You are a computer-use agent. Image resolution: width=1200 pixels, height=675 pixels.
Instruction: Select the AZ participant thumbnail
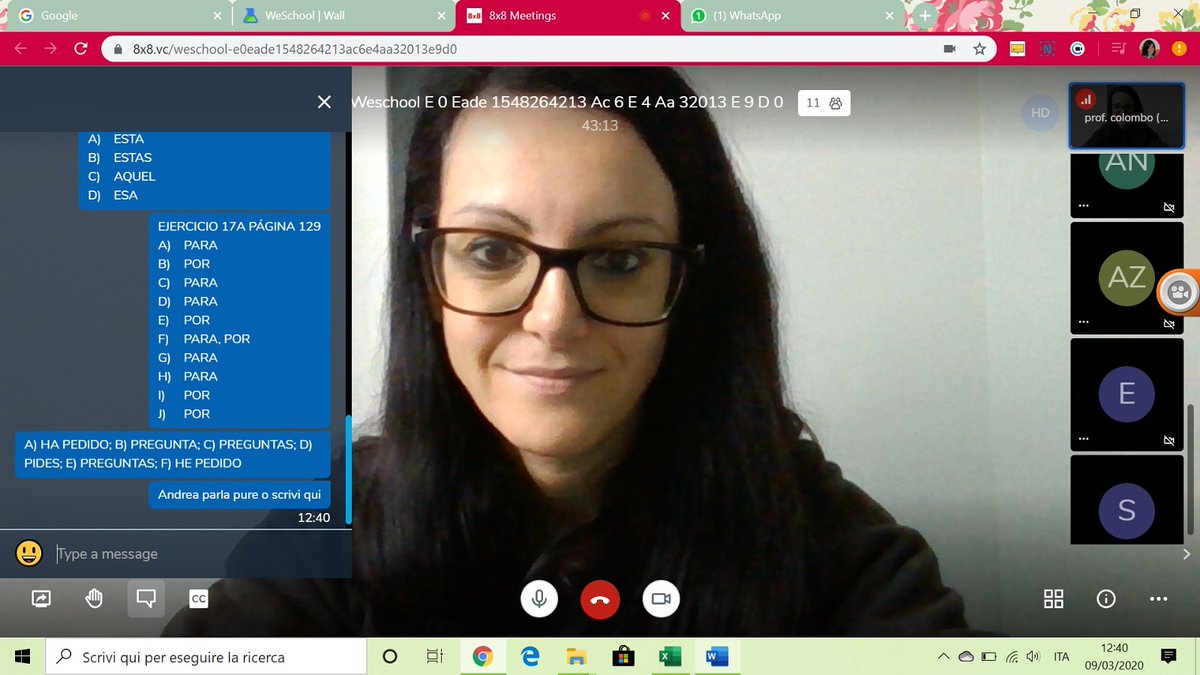(x=1127, y=277)
